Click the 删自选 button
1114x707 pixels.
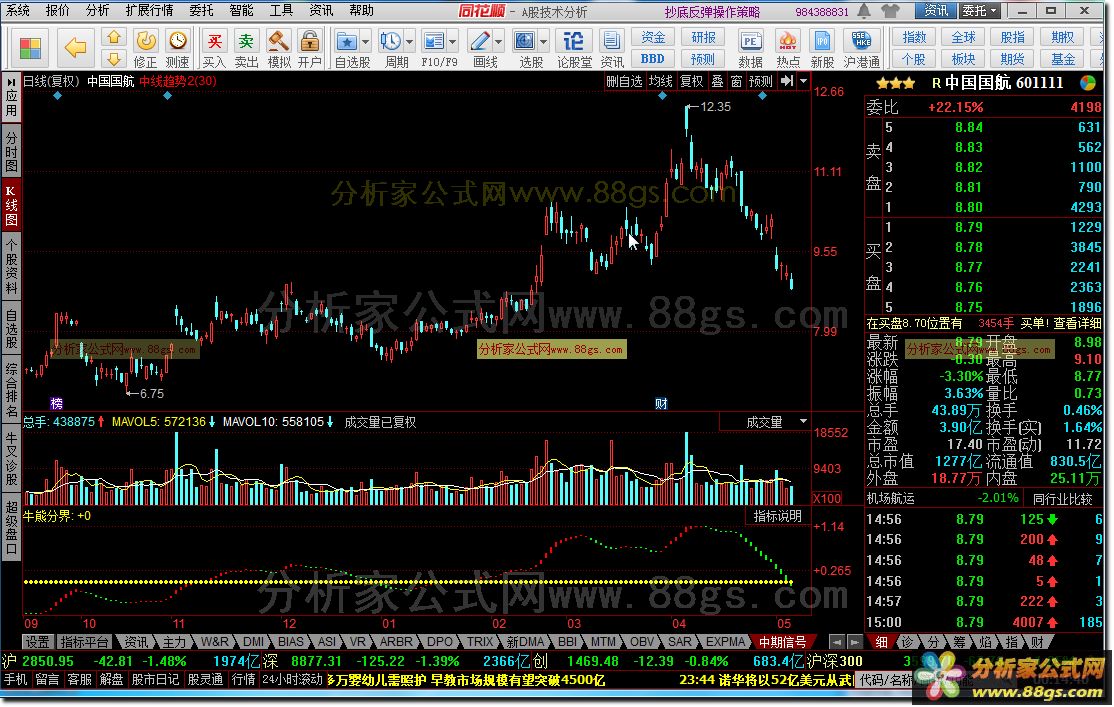pos(624,82)
